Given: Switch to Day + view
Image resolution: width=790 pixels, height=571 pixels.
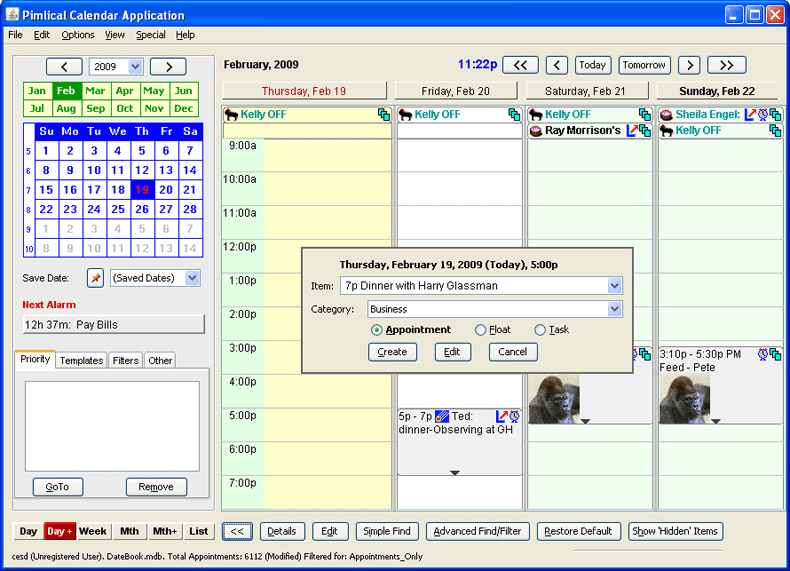Looking at the screenshot, I should click(60, 531).
